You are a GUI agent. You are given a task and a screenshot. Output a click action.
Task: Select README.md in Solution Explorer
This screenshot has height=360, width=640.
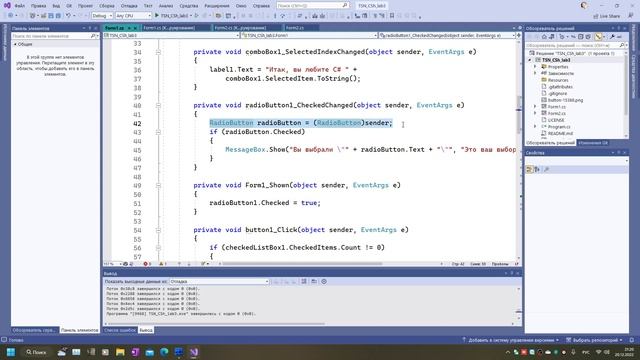click(560, 133)
